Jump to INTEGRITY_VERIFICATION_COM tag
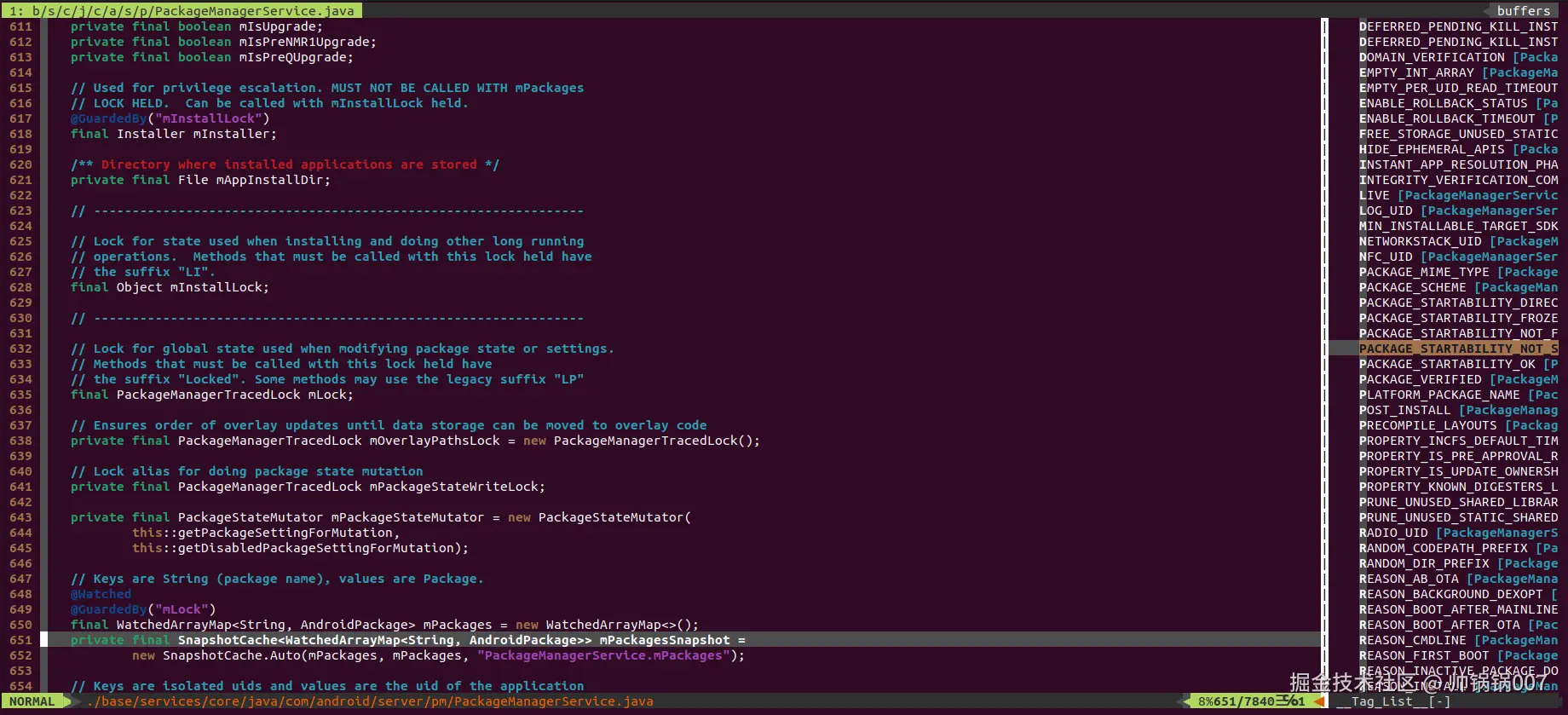 pyautogui.click(x=1458, y=180)
